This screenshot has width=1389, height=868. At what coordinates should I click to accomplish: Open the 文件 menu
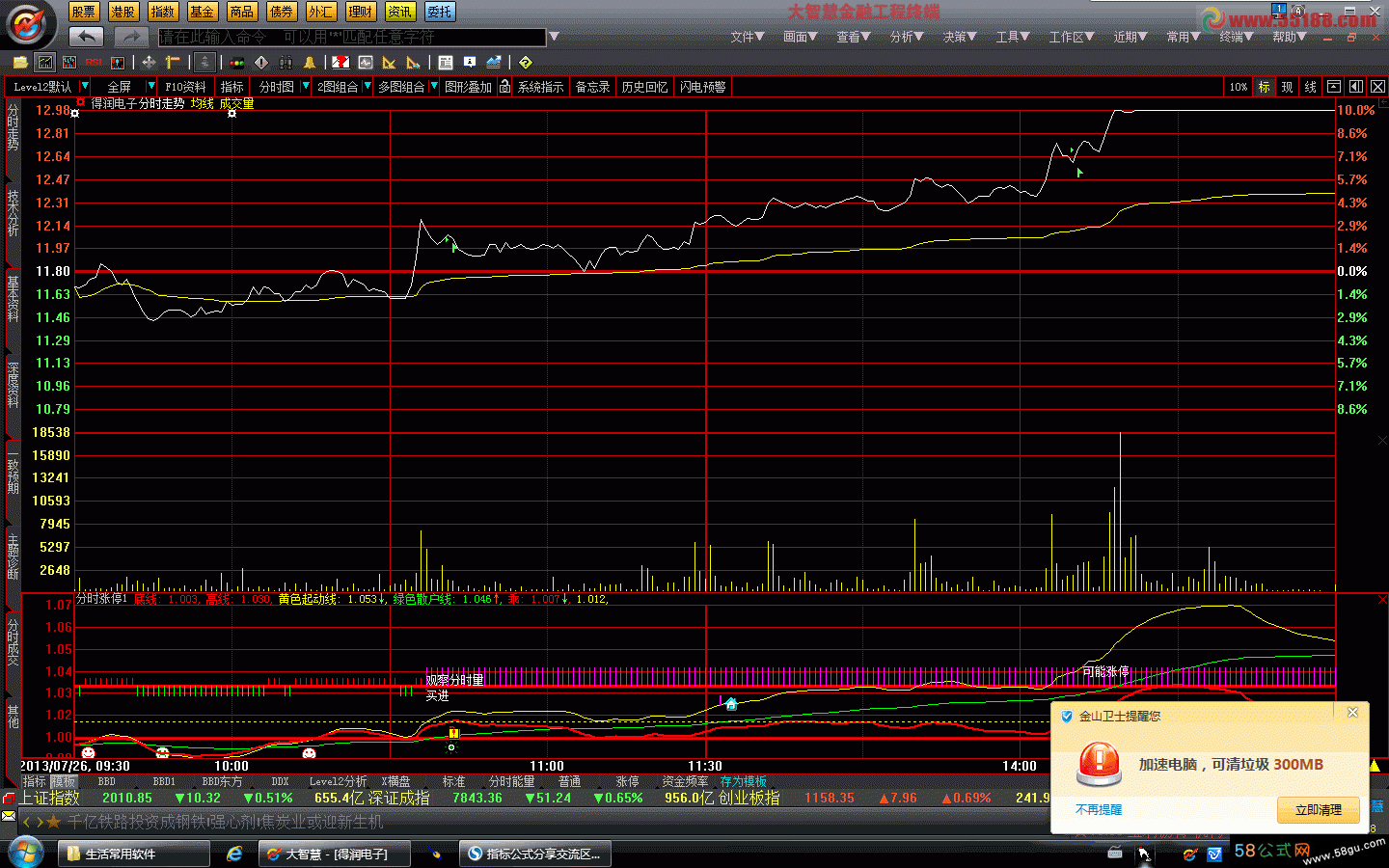pos(748,37)
